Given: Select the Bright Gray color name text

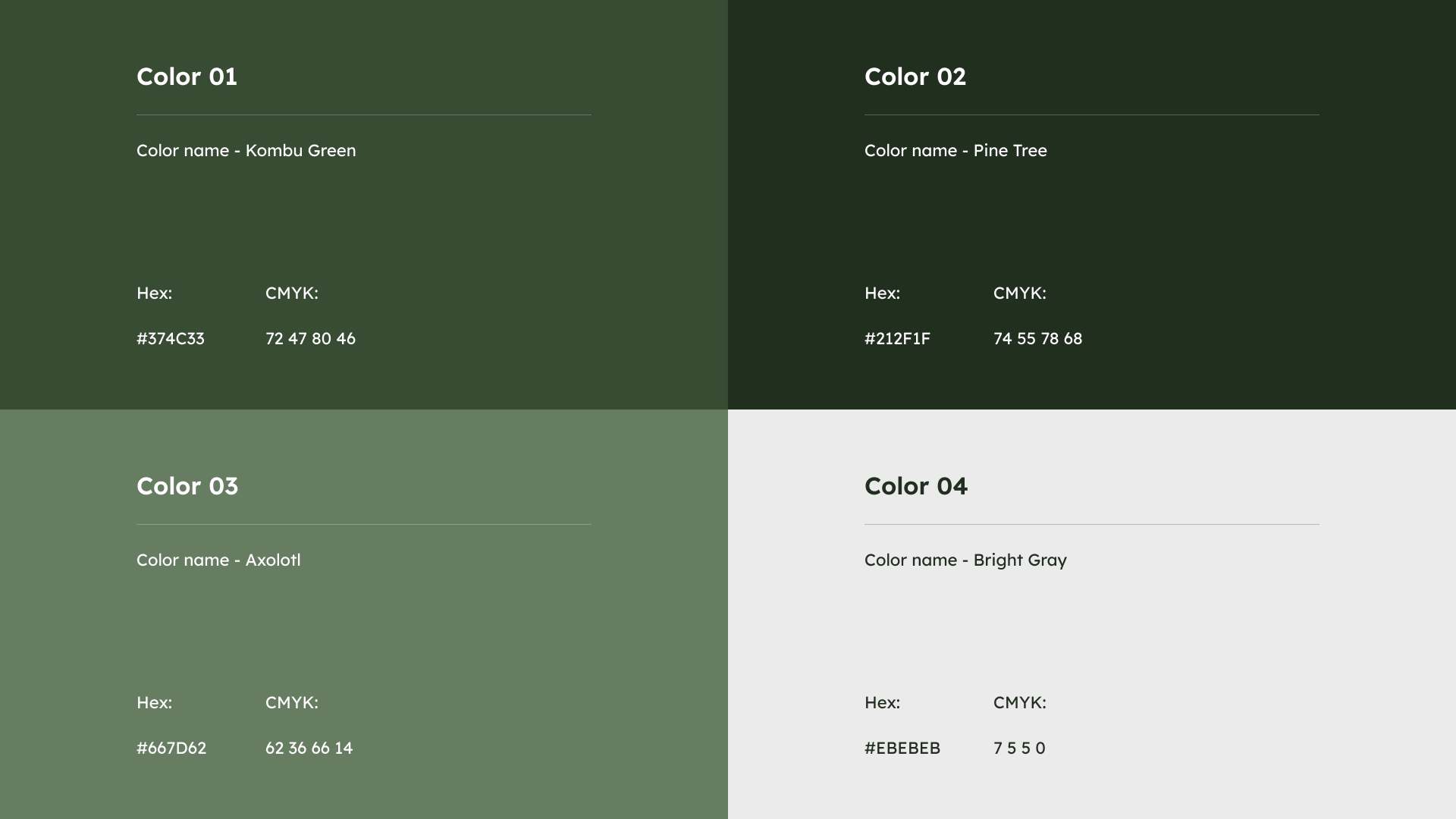Looking at the screenshot, I should click(965, 560).
